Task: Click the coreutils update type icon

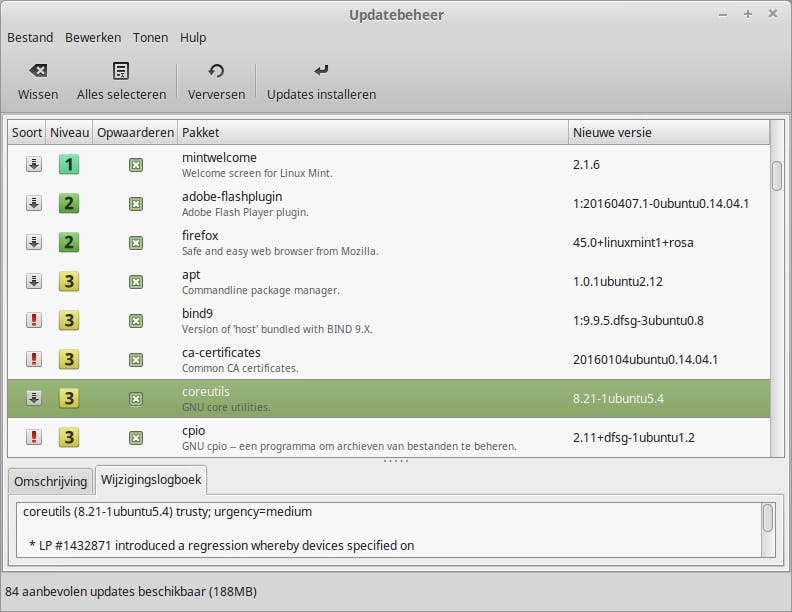Action: point(34,398)
